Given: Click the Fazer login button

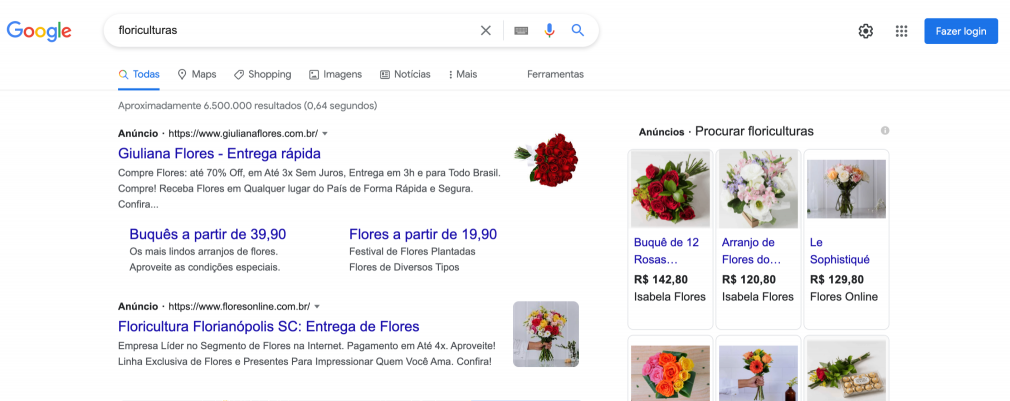Looking at the screenshot, I should (x=961, y=31).
